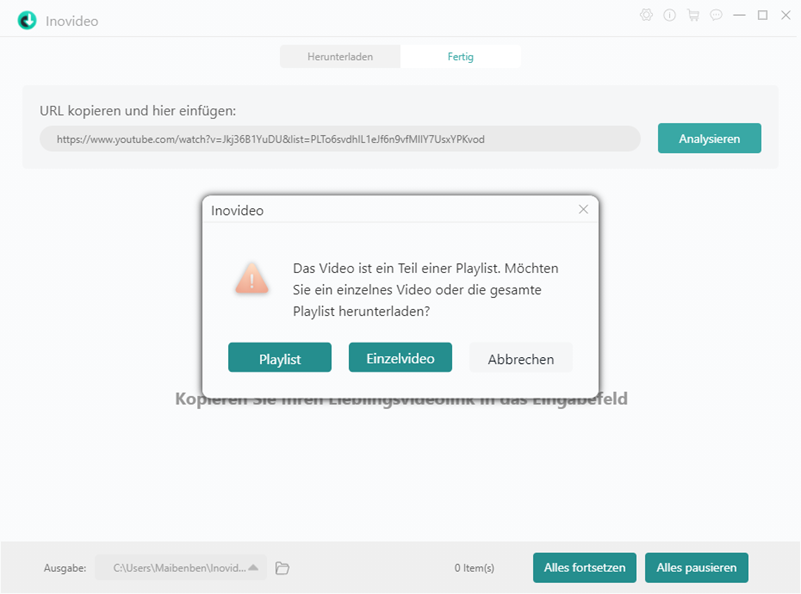Open the settings gear icon in title bar
The width and height of the screenshot is (801, 594).
646,15
